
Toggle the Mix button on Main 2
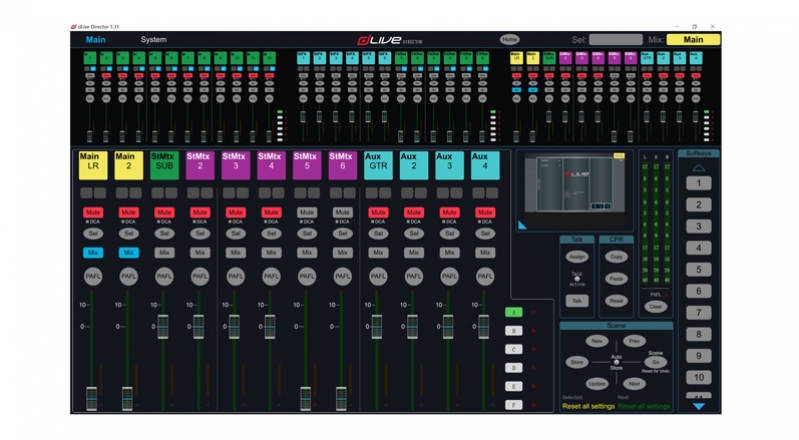[128, 253]
